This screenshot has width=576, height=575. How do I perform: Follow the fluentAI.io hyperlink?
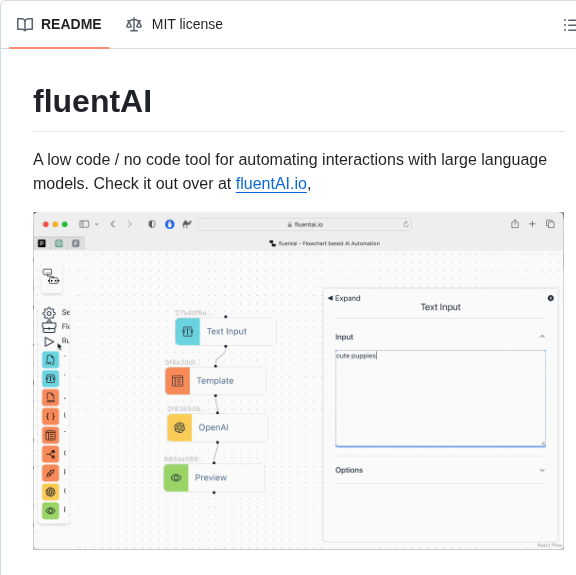(271, 183)
